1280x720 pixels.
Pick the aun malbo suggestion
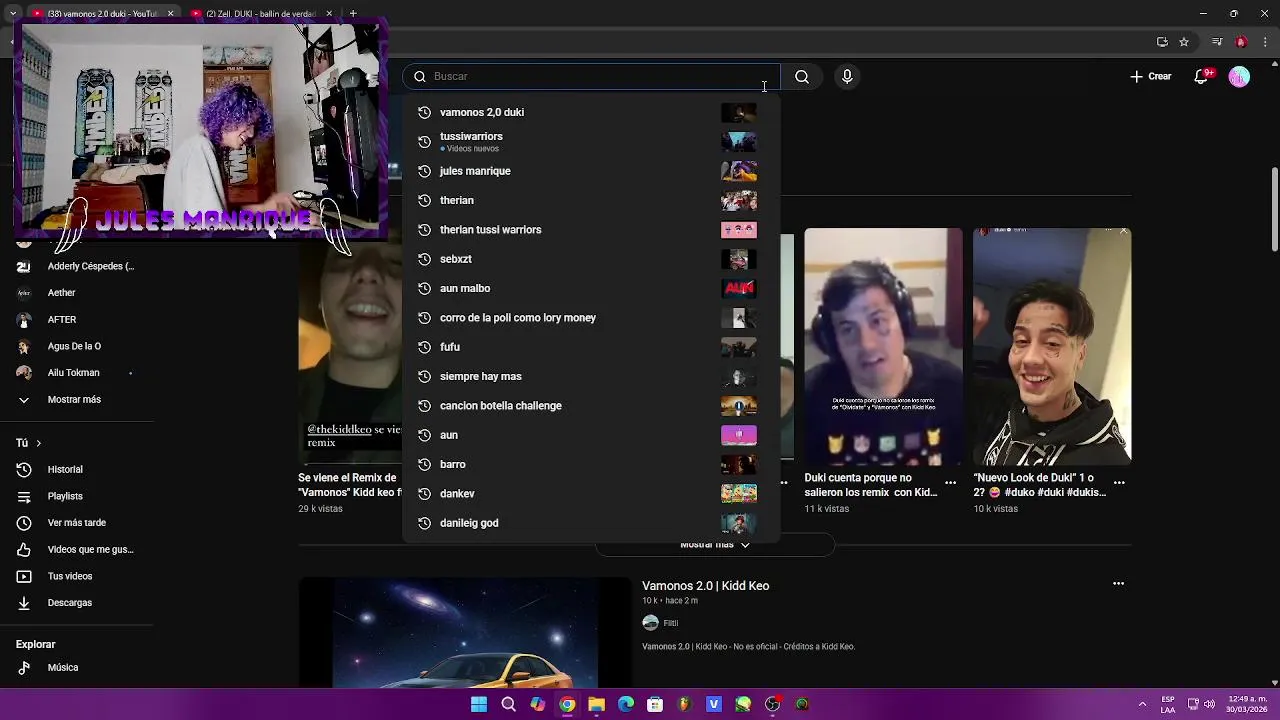click(590, 288)
